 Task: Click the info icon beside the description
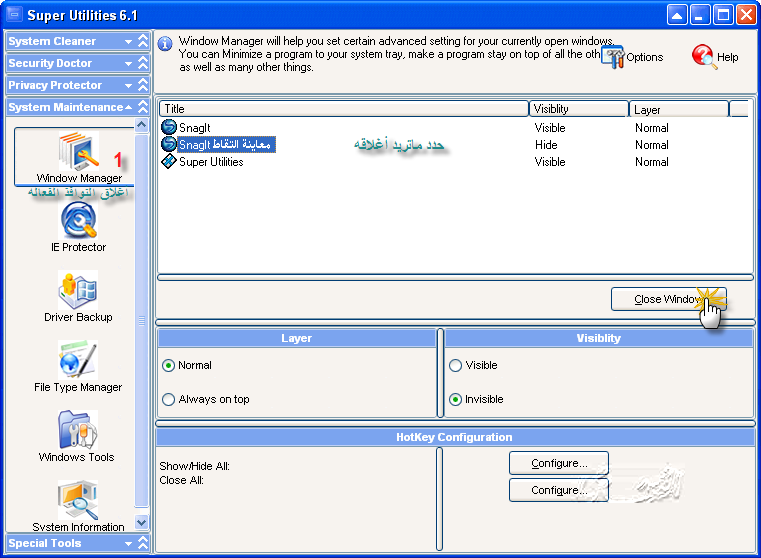point(165,44)
